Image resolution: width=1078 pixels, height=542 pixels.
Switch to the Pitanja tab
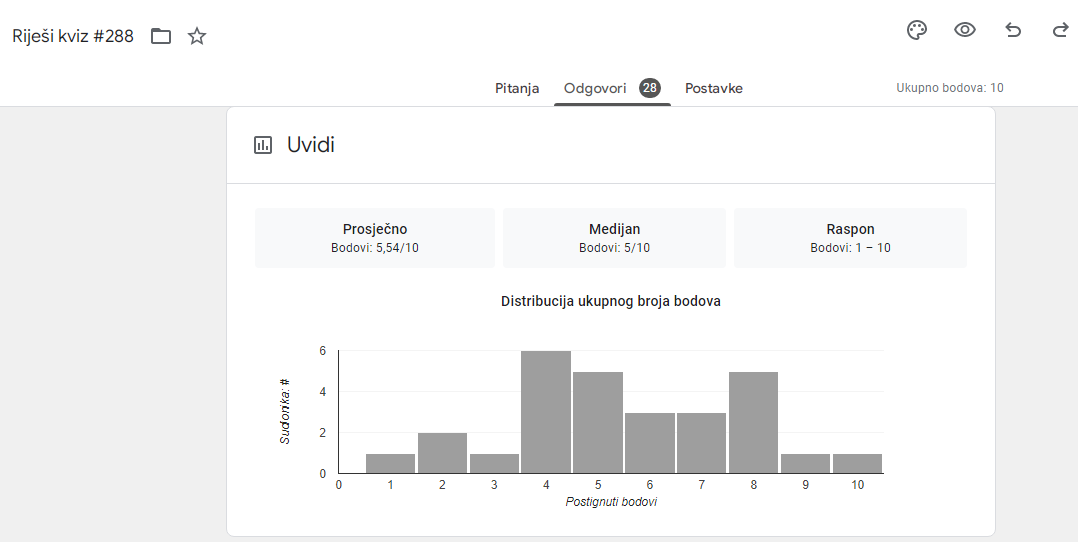(x=517, y=88)
